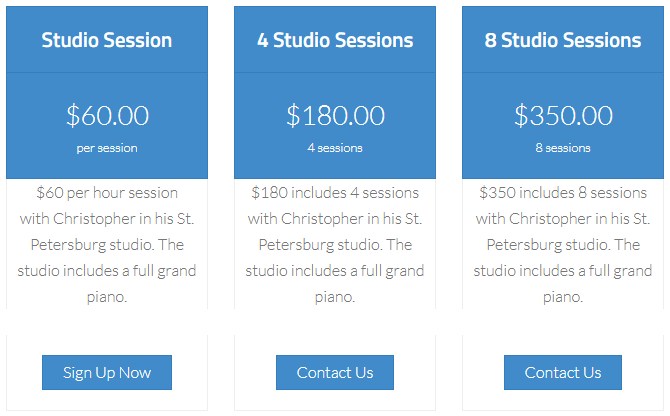The image size is (670, 416).
Task: Click Contact Us under 8 Studio Sessions
Action: pos(563,372)
